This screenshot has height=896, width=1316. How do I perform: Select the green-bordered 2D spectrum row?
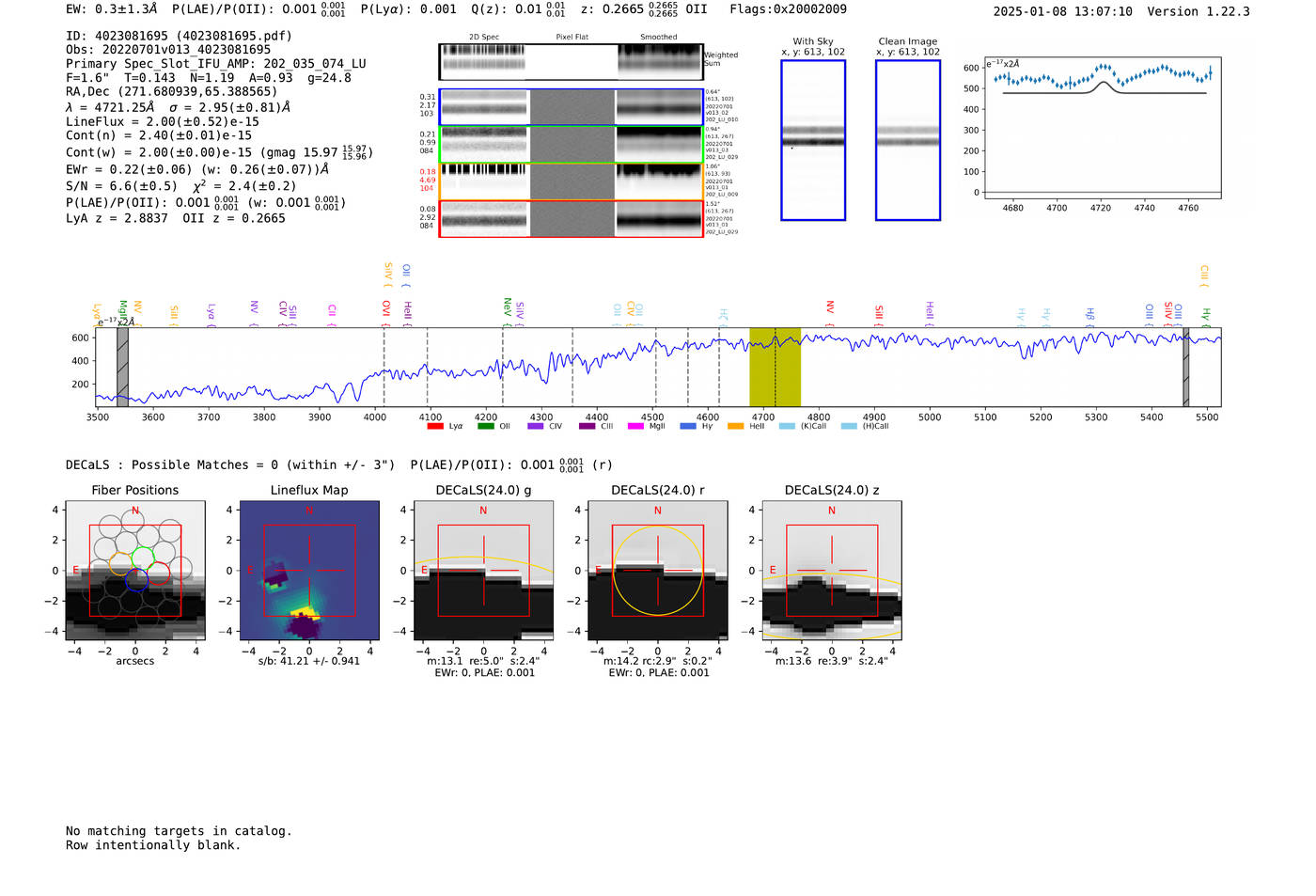[571, 144]
